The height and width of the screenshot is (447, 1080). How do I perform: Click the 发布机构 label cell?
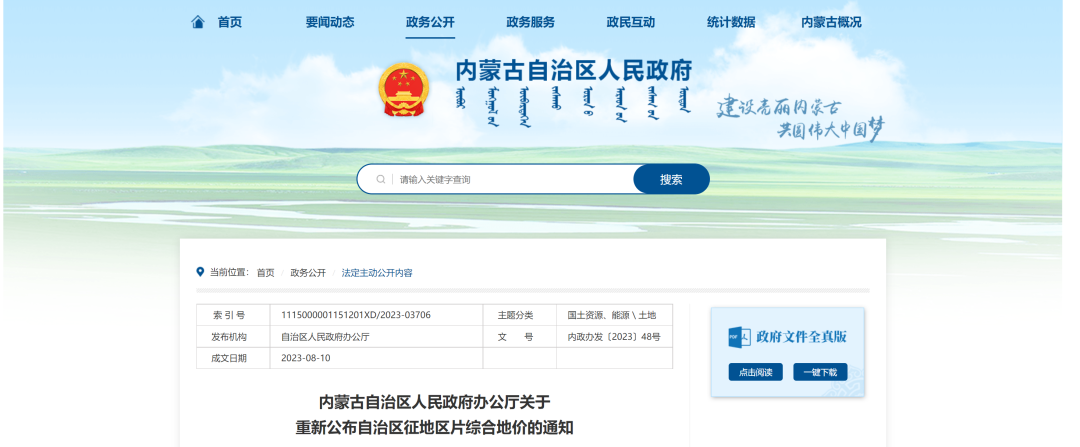[233, 337]
